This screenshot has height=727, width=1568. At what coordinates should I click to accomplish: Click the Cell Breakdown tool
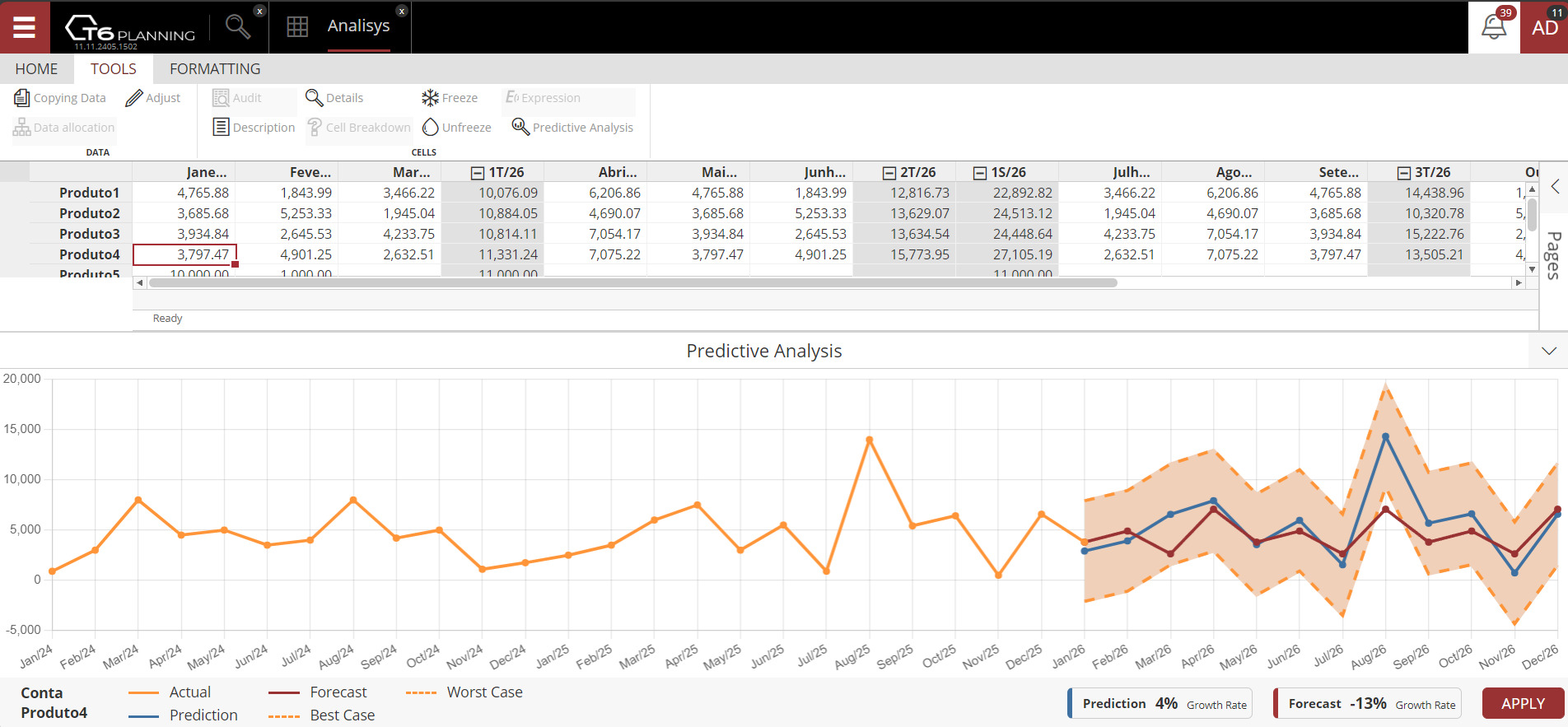tap(359, 128)
